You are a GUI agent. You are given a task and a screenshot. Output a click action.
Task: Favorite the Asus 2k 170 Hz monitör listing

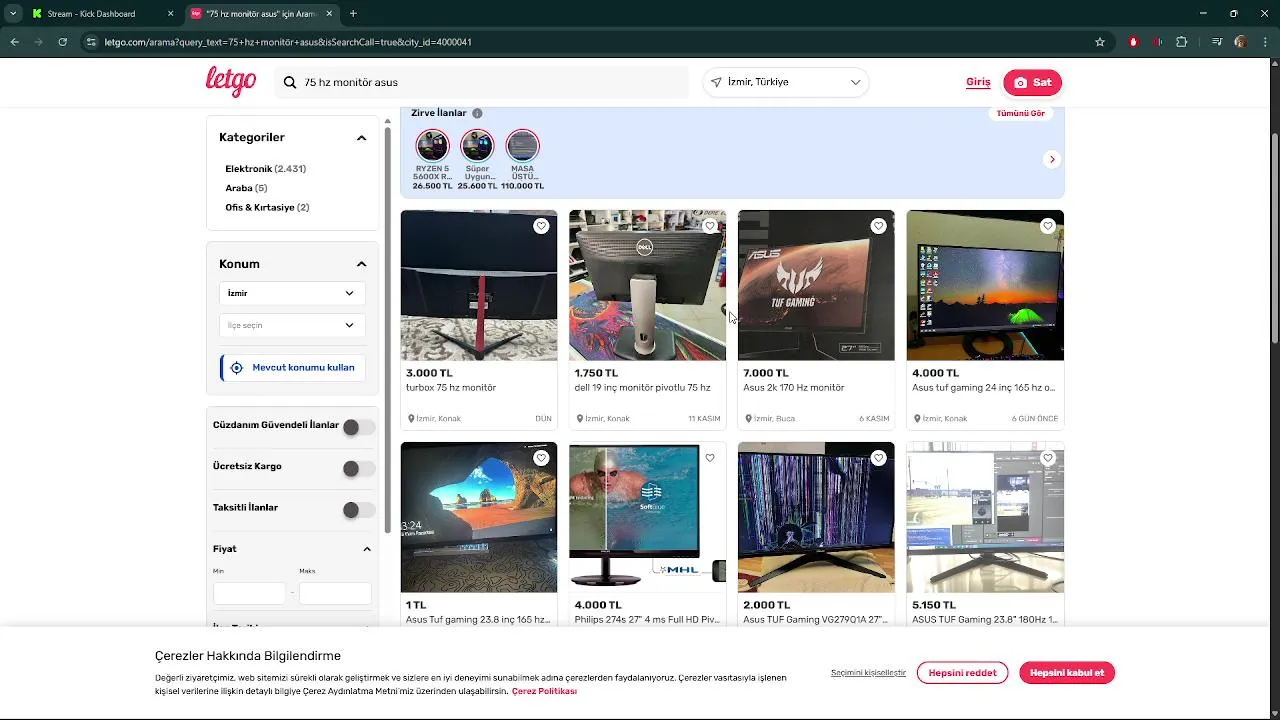click(879, 226)
